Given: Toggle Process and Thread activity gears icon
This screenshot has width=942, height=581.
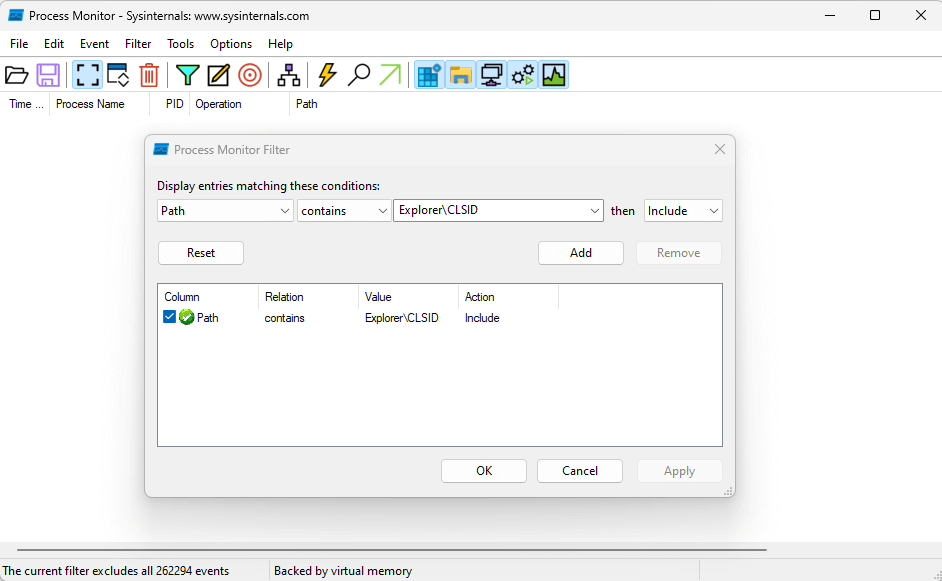Looking at the screenshot, I should click(523, 75).
